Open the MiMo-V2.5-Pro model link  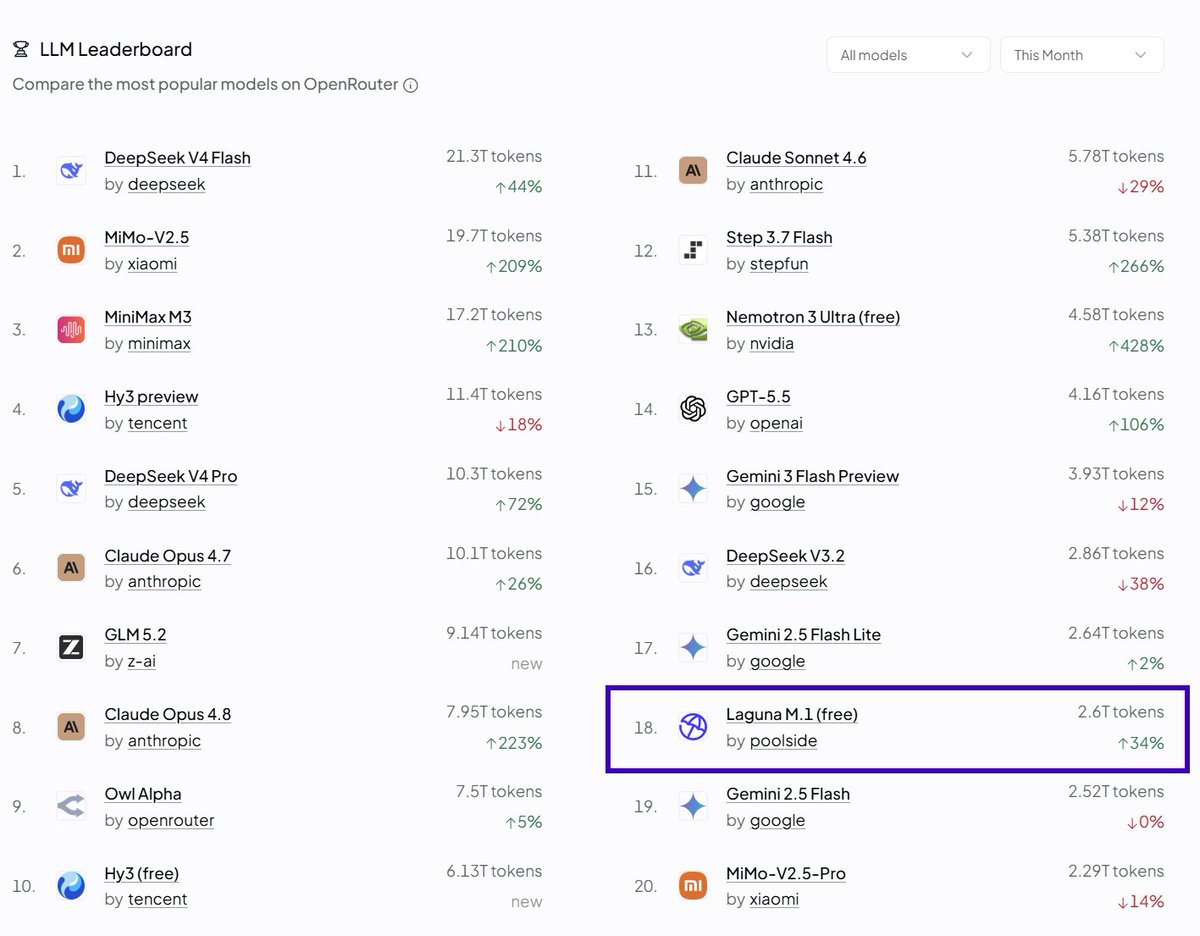[786, 873]
